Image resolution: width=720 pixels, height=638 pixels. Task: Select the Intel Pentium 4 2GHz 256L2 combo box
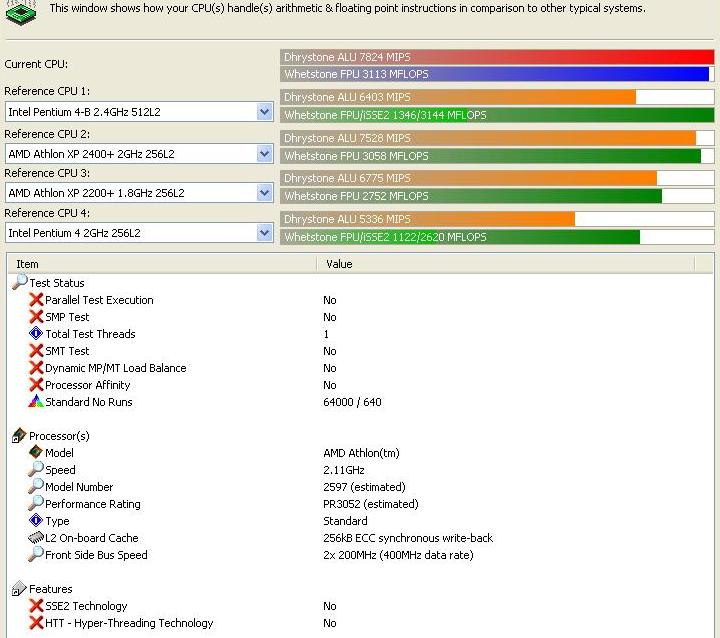click(139, 233)
